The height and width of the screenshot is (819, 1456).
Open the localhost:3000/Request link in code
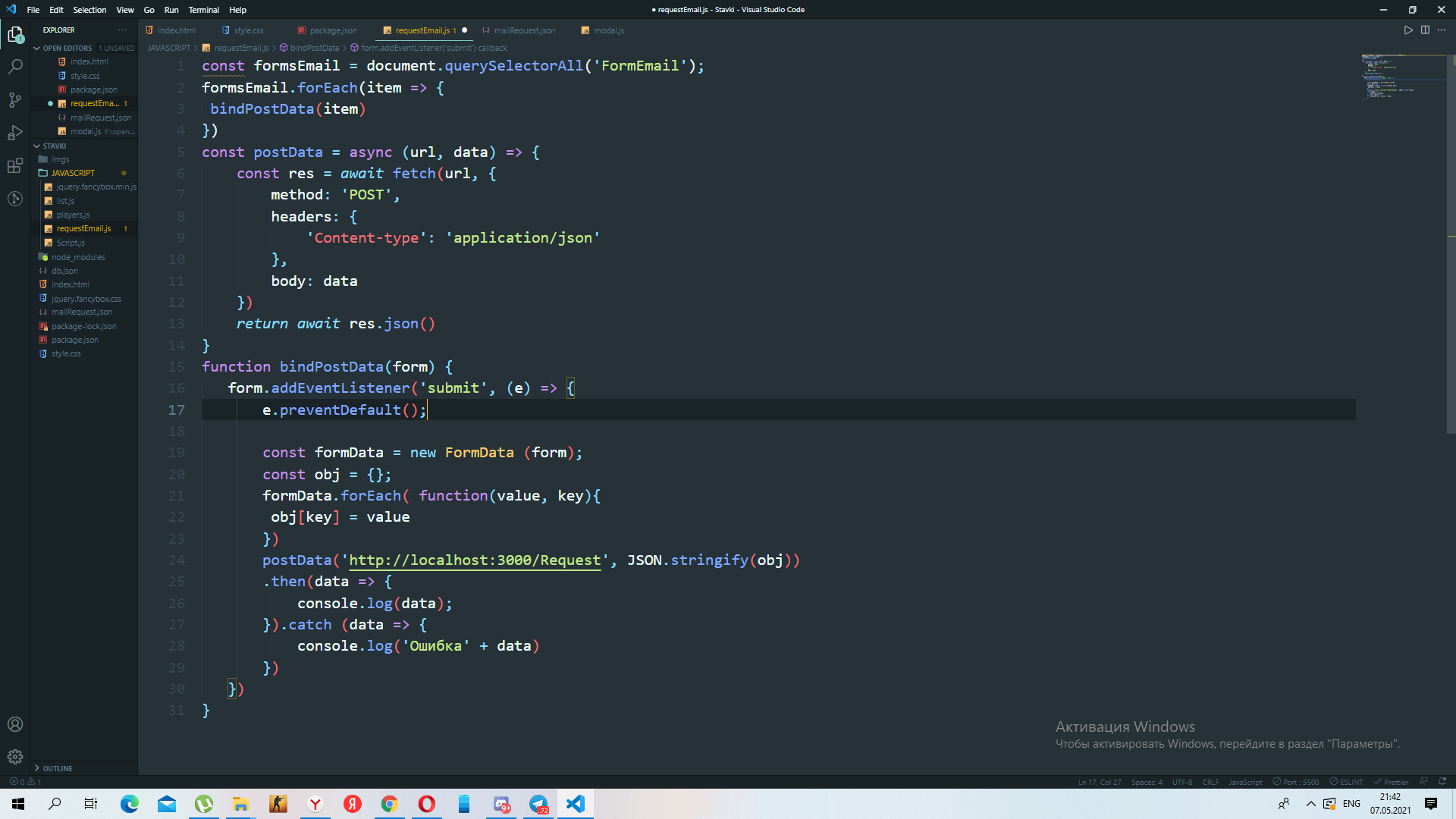[x=475, y=560]
